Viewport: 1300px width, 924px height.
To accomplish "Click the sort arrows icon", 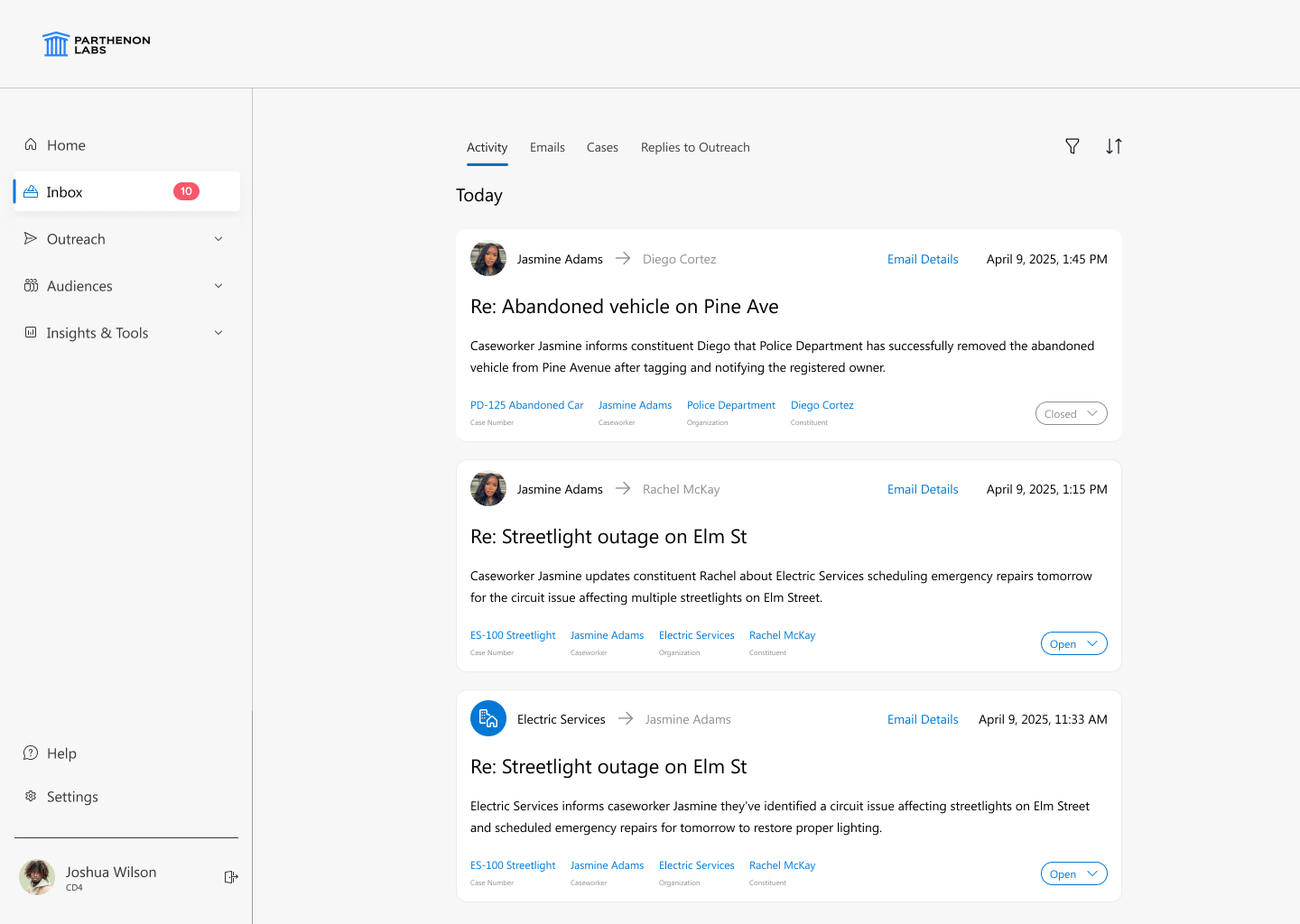I will 1114,146.
